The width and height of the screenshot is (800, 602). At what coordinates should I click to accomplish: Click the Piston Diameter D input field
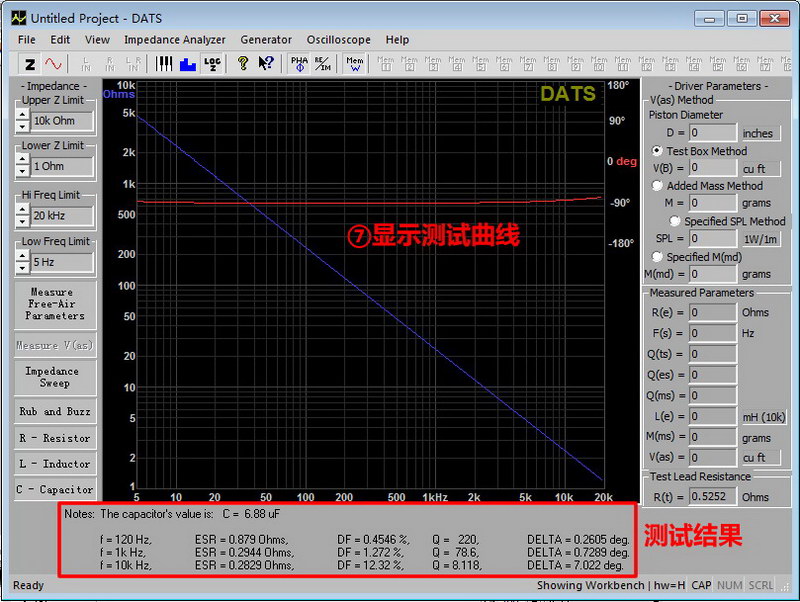coord(712,133)
